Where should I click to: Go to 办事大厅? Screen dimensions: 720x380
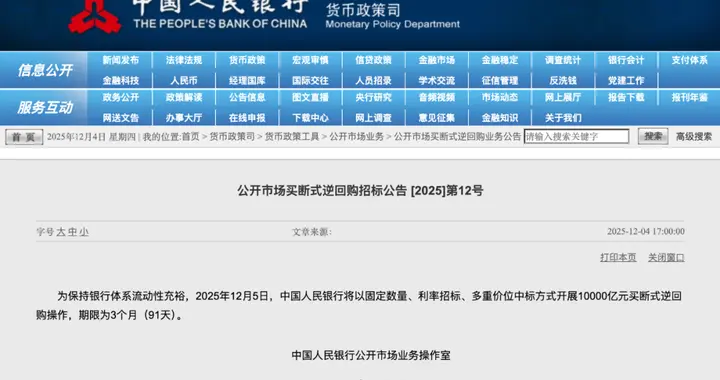coord(184,117)
